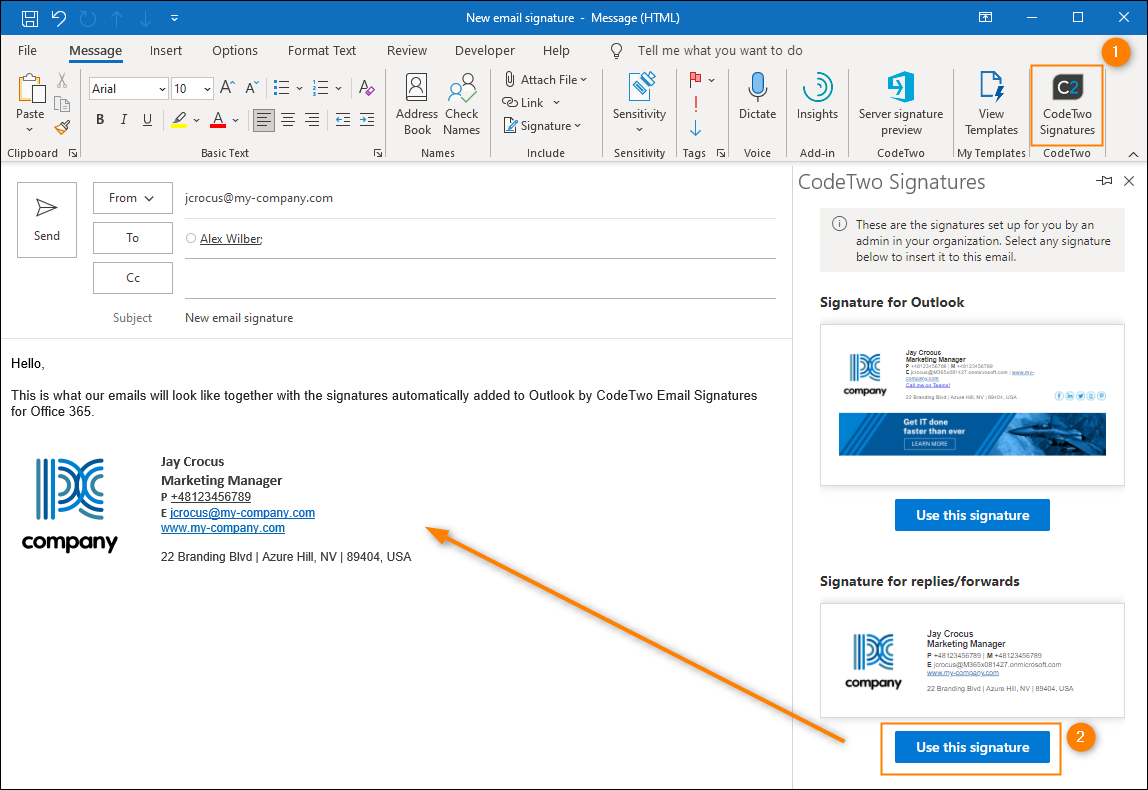Use the replies/forwards signature button
The height and width of the screenshot is (790, 1148).
(972, 748)
